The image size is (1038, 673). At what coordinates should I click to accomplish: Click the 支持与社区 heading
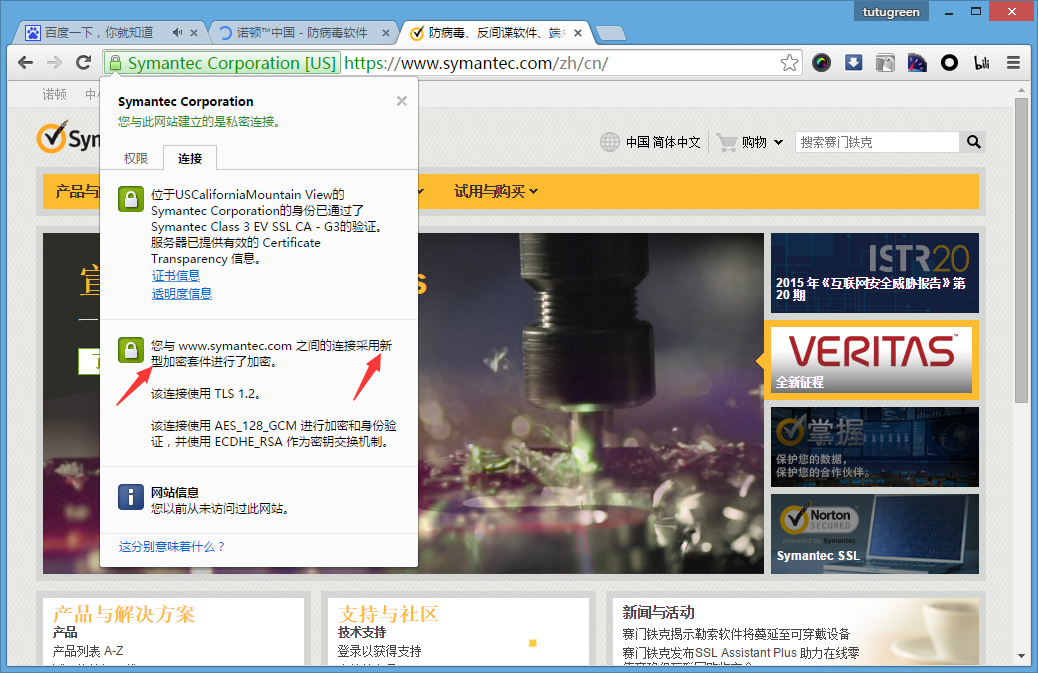tap(388, 613)
